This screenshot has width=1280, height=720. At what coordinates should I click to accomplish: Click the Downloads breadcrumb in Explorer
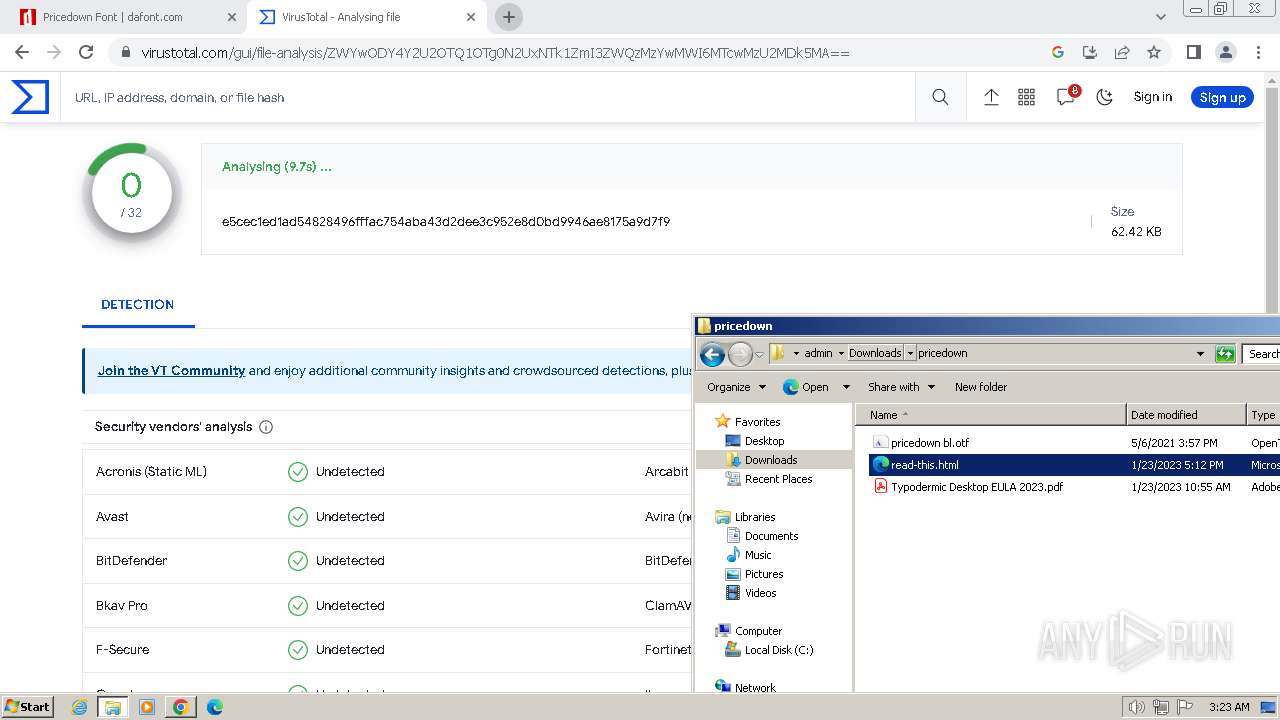tap(875, 353)
